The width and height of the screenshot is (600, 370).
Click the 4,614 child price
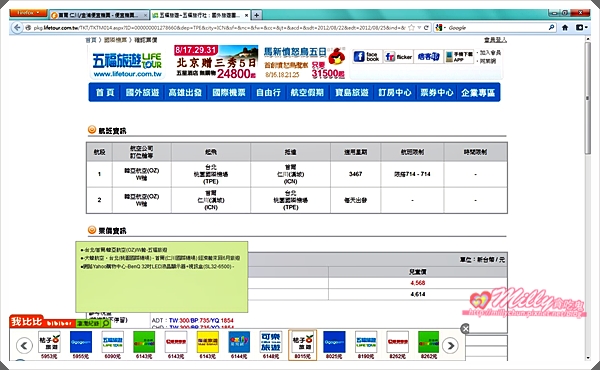[417, 294]
